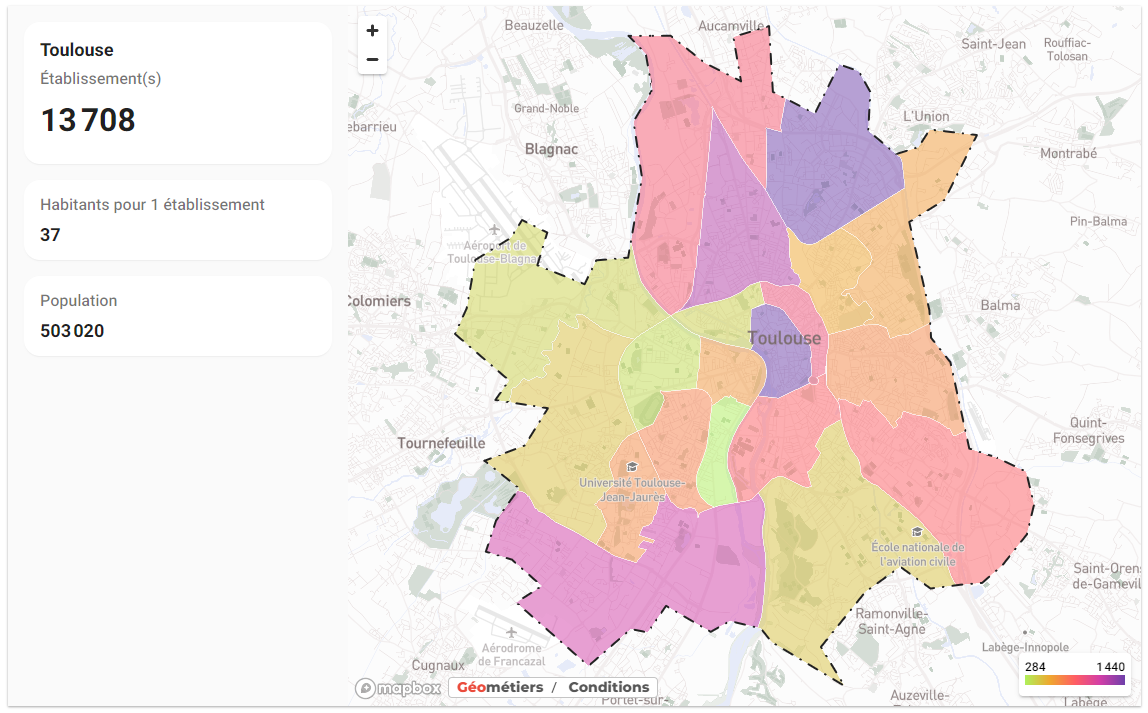Click the Aéroport de Toulouse-Blagnac airplane icon
The height and width of the screenshot is (713, 1148).
pyautogui.click(x=495, y=231)
